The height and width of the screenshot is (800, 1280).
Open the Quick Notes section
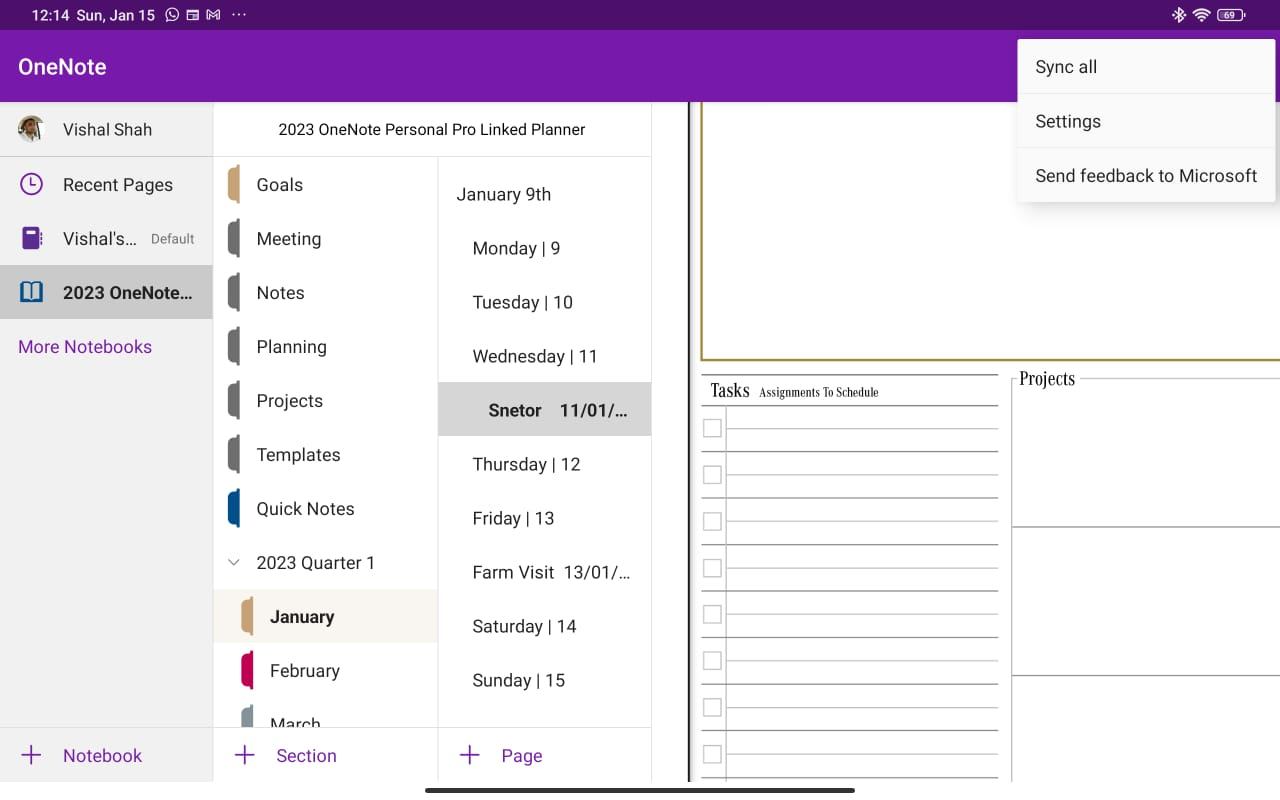[326, 508]
